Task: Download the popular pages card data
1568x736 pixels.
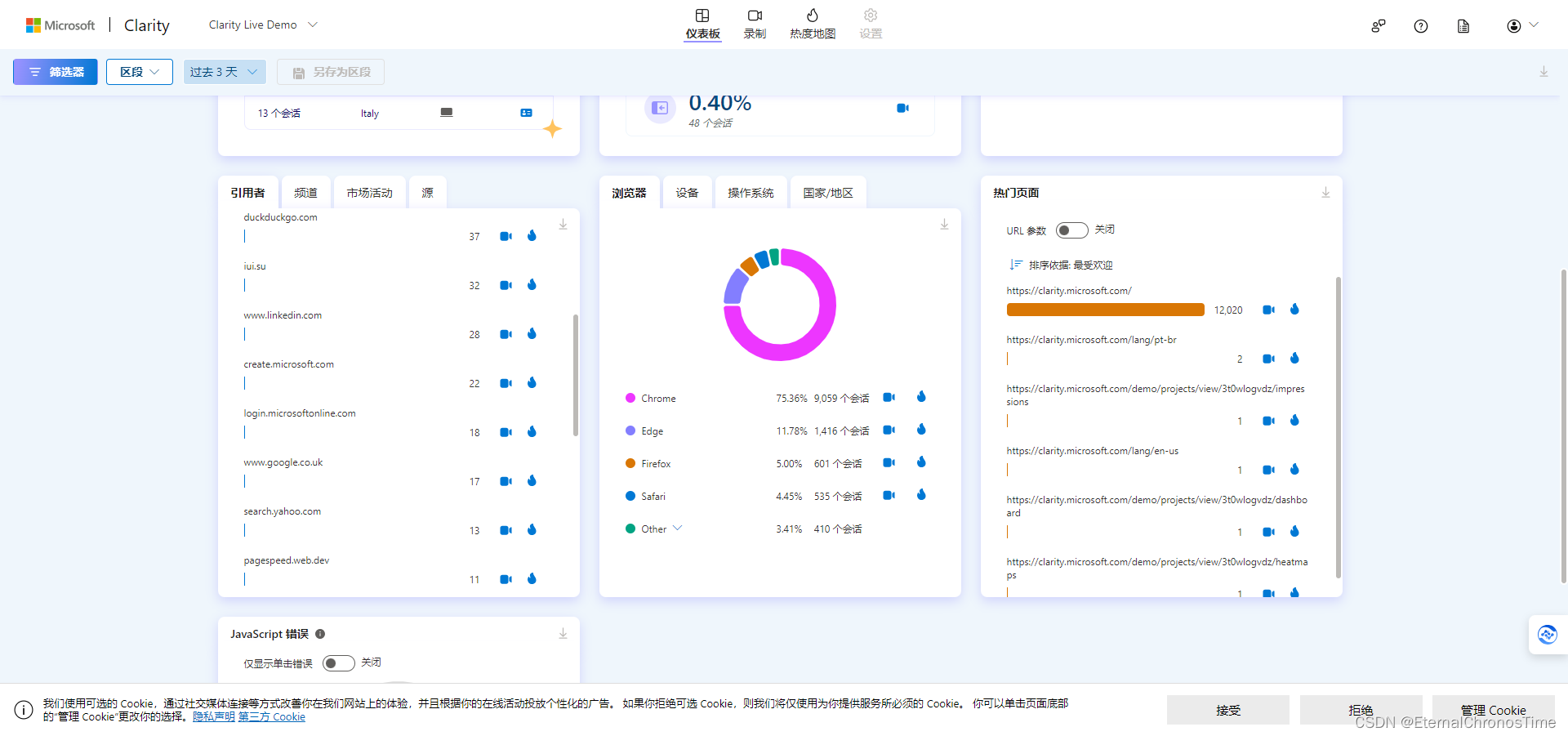Action: pos(1326,193)
